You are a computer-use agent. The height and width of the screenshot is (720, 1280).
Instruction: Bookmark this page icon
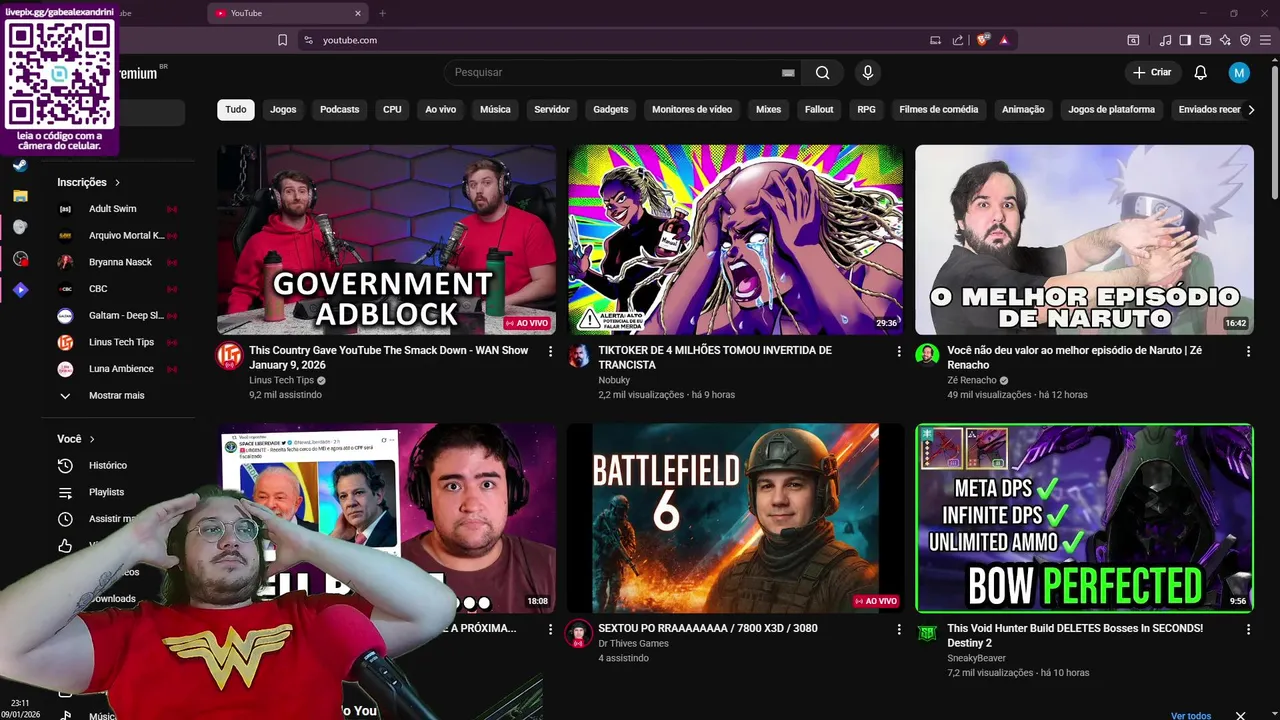pyautogui.click(x=283, y=40)
